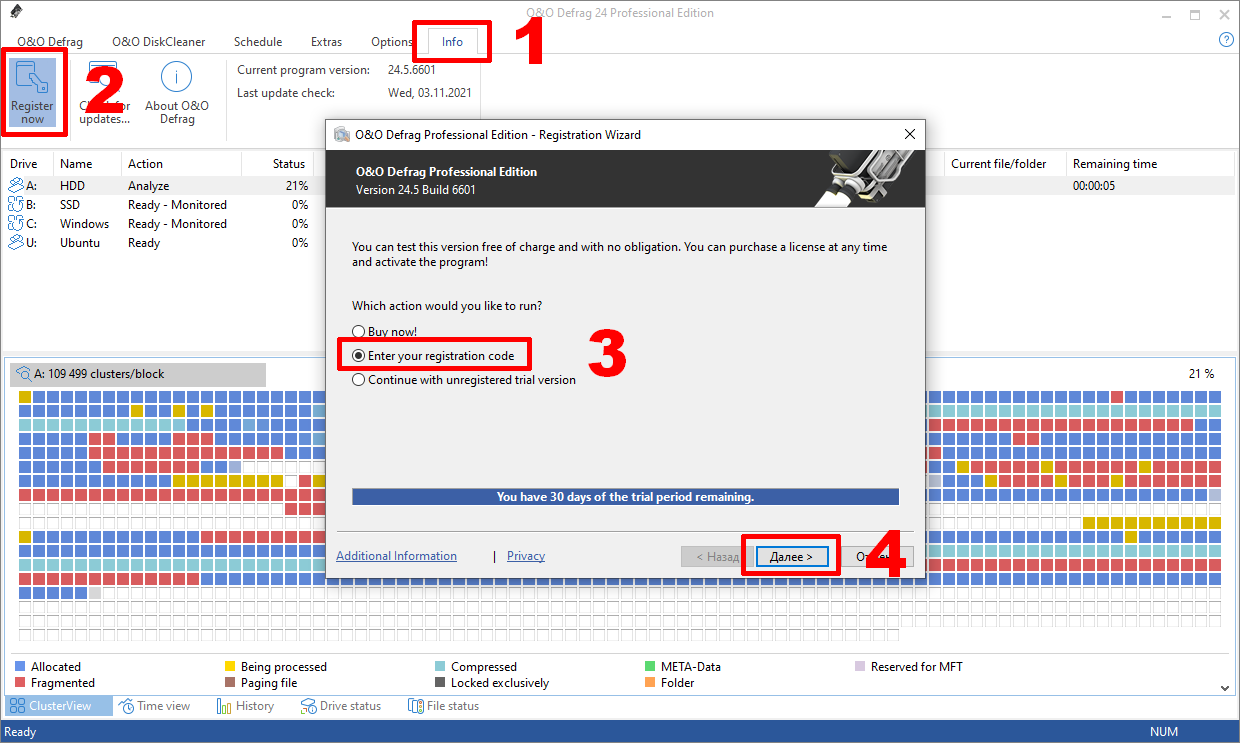Viewport: 1240px width, 743px height.
Task: Click the Fragmented legend color swatch
Action: tap(20, 683)
